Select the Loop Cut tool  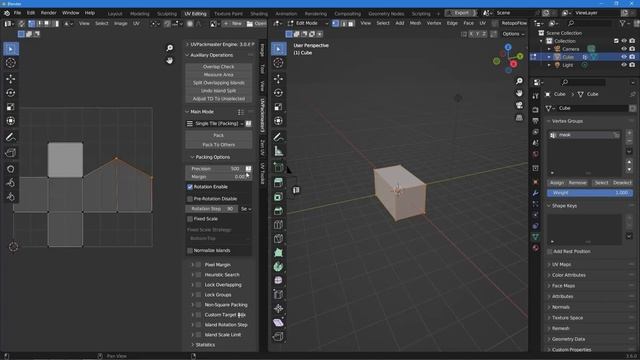pos(278,225)
